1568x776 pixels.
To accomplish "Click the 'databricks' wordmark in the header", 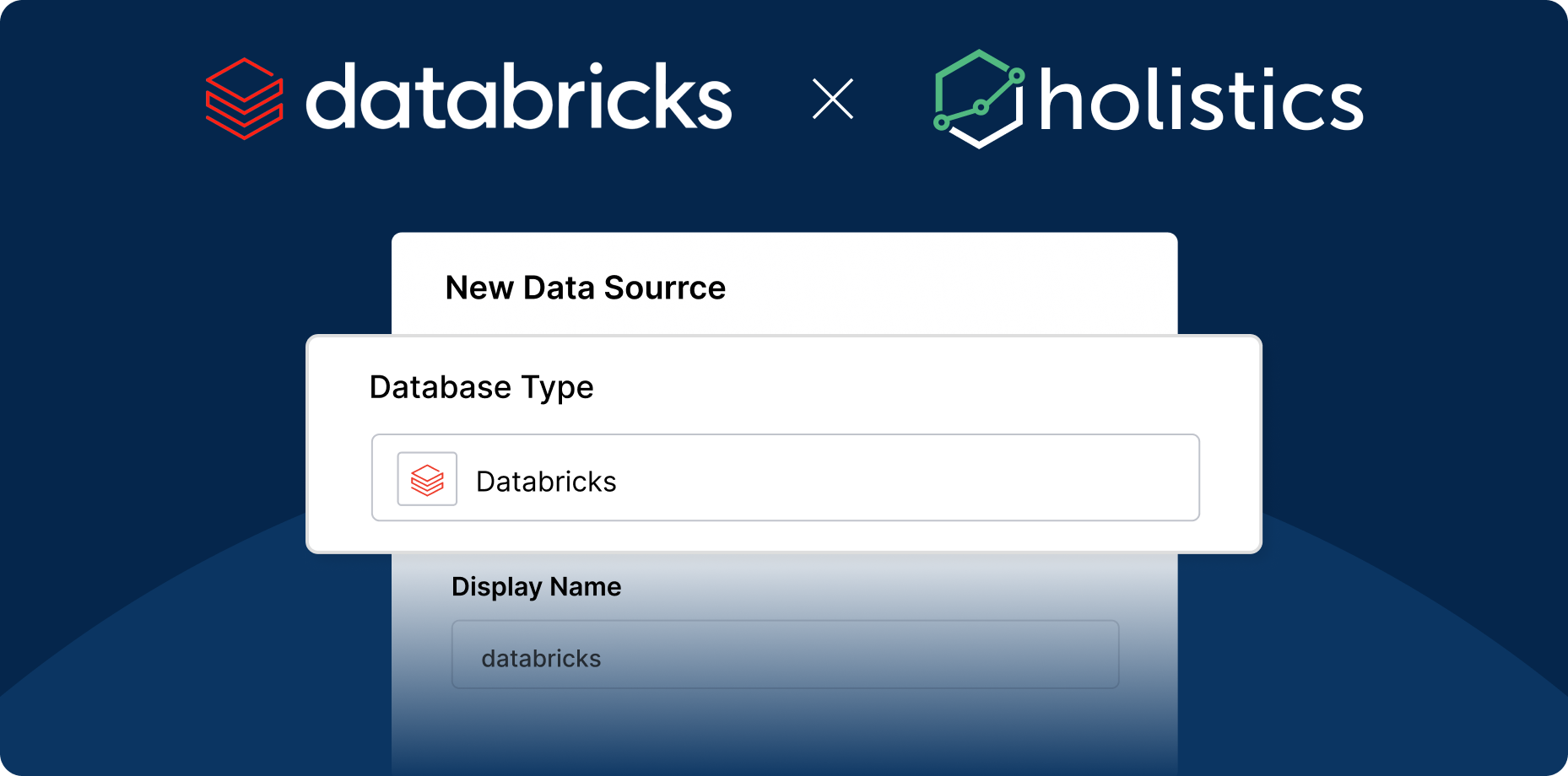I will [519, 96].
